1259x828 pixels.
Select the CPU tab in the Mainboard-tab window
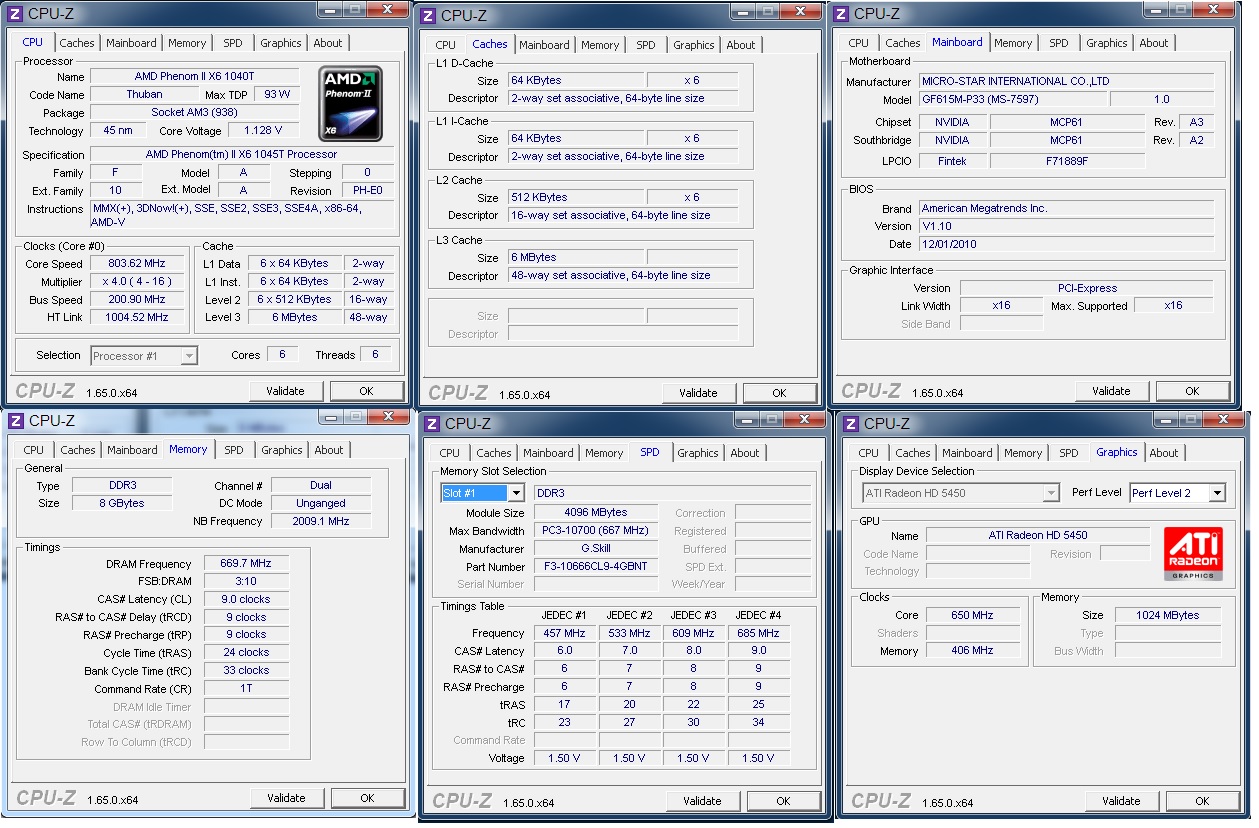coord(859,43)
